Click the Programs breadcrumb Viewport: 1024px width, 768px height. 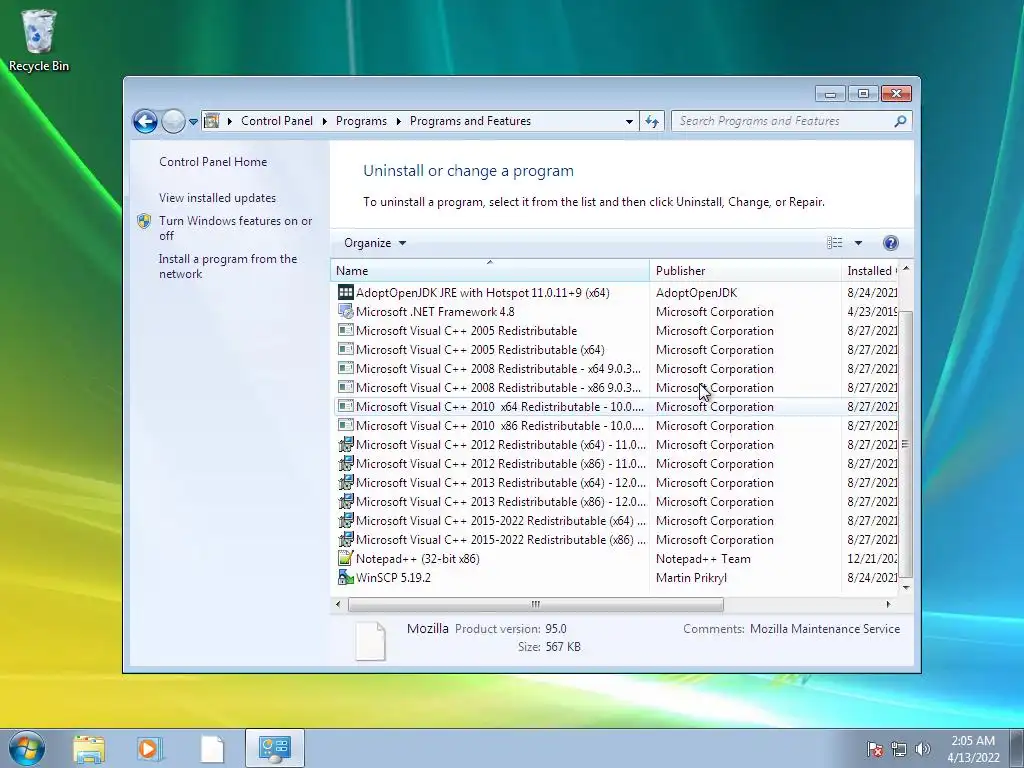tap(361, 121)
